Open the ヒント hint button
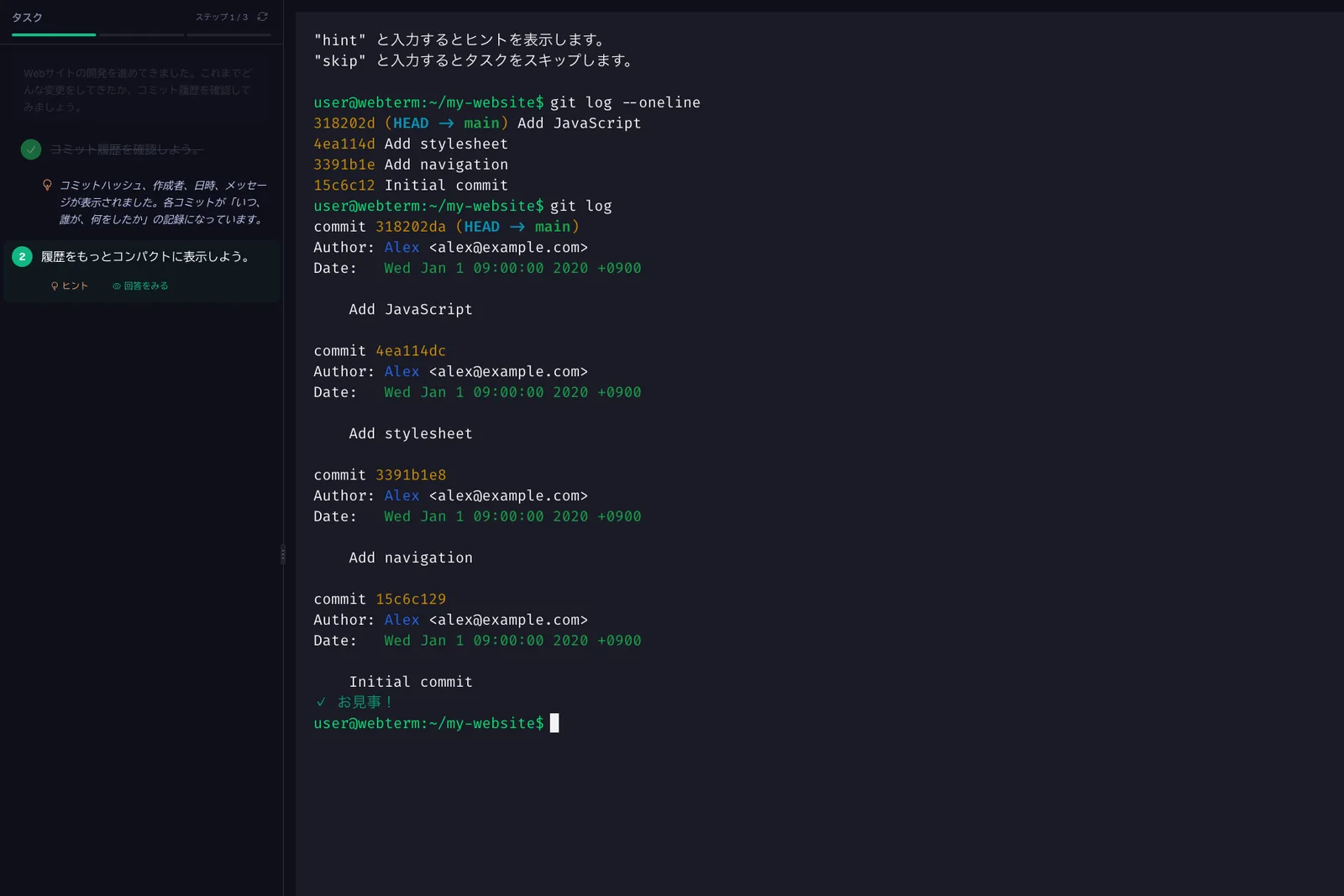1344x896 pixels. 70,286
